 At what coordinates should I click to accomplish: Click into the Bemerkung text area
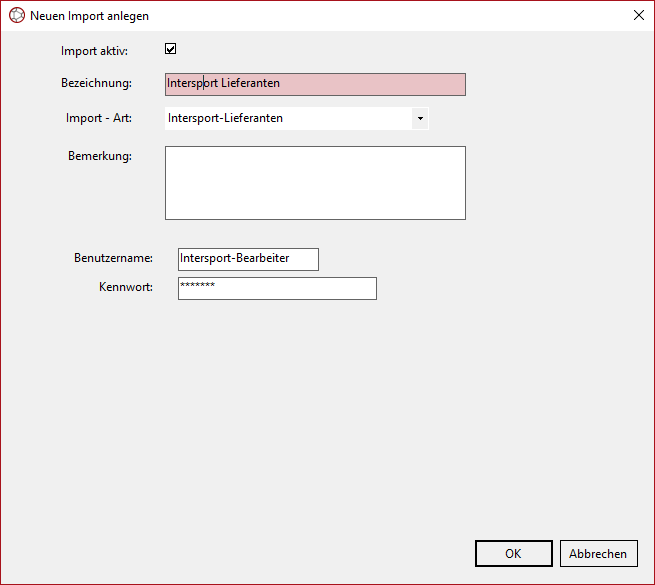(315, 183)
